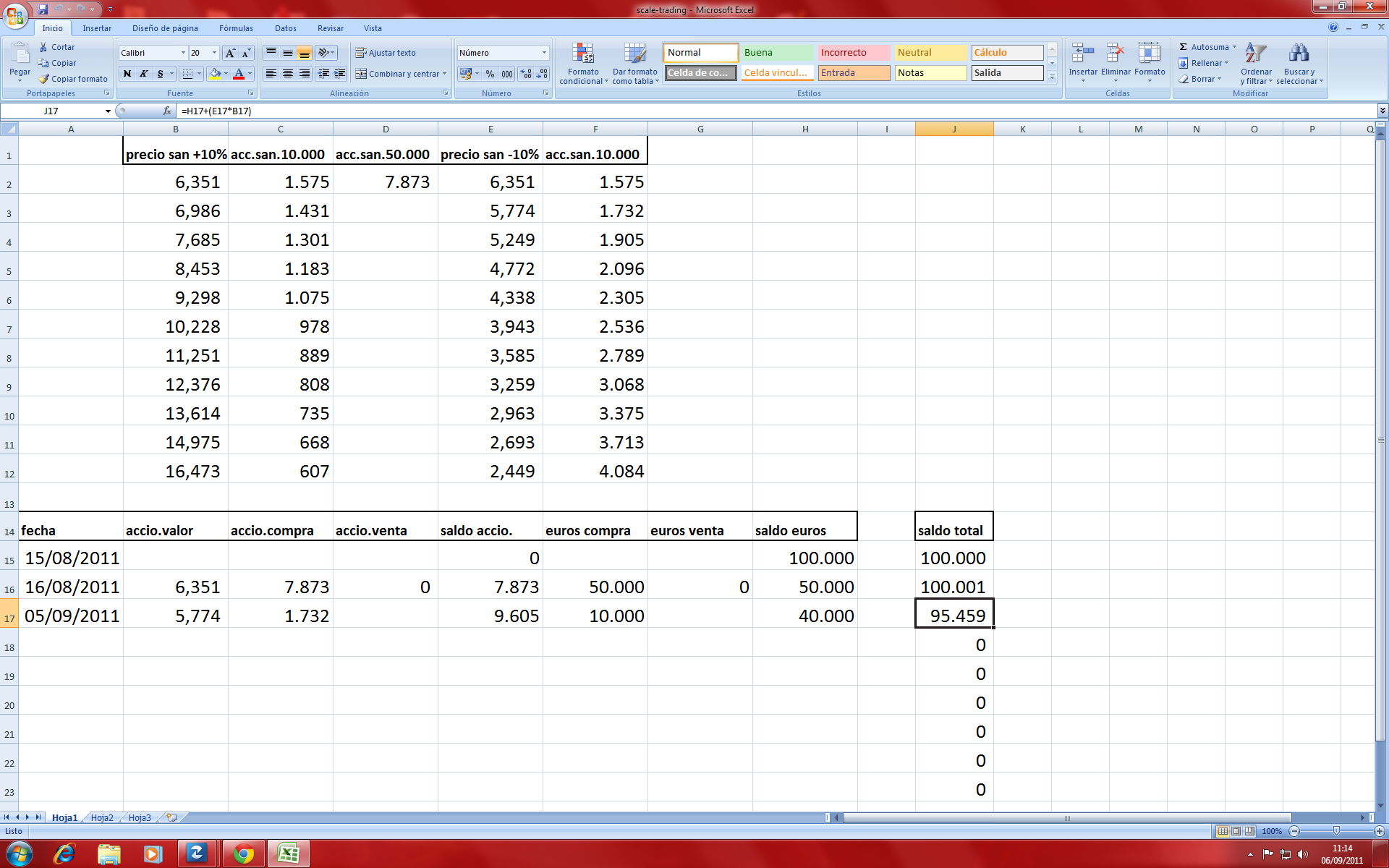The image size is (1389, 868).
Task: Expand the Número format combo box
Action: click(544, 53)
